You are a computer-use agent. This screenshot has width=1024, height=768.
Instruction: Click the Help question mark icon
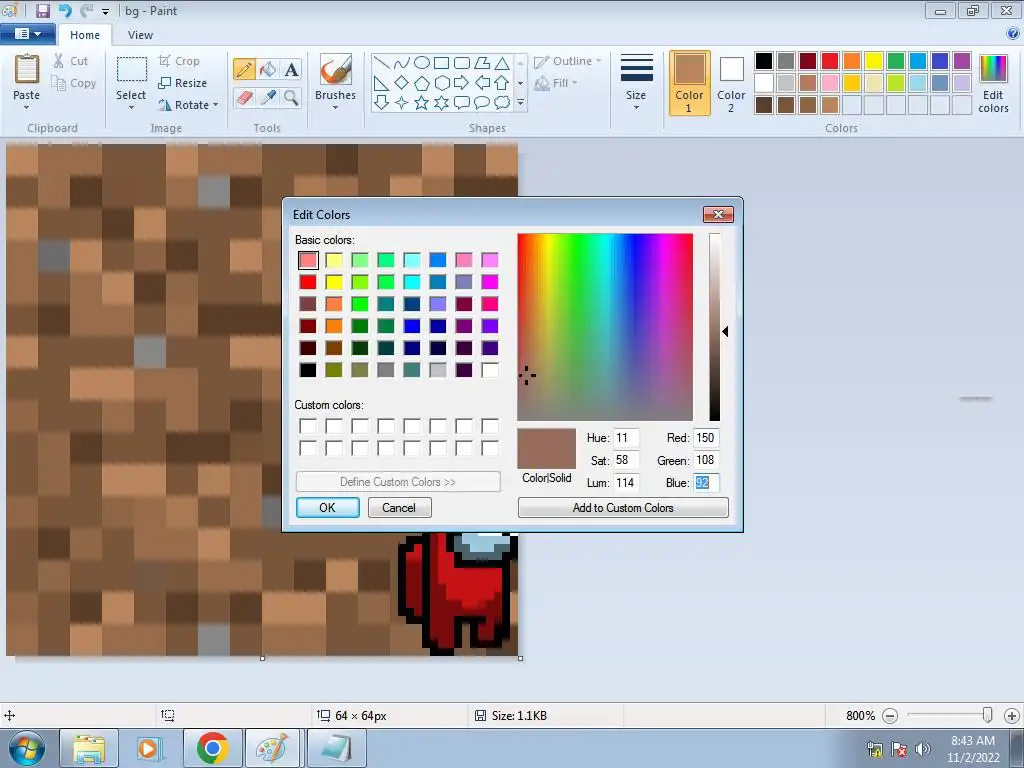point(1014,34)
